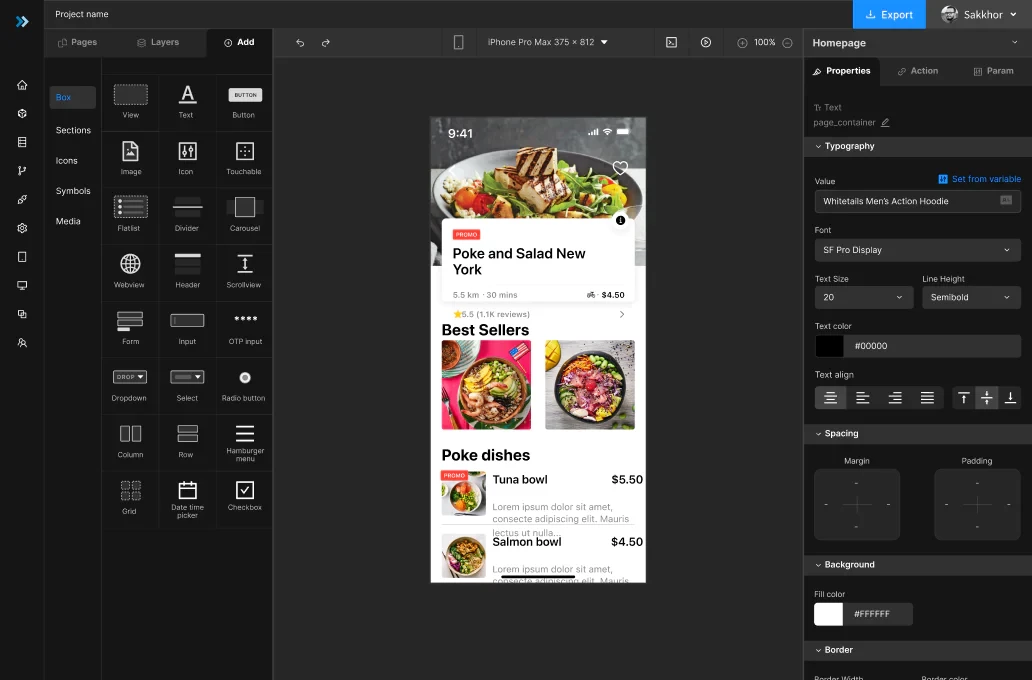Switch to the Layers tab
The height and width of the screenshot is (680, 1032).
(157, 43)
